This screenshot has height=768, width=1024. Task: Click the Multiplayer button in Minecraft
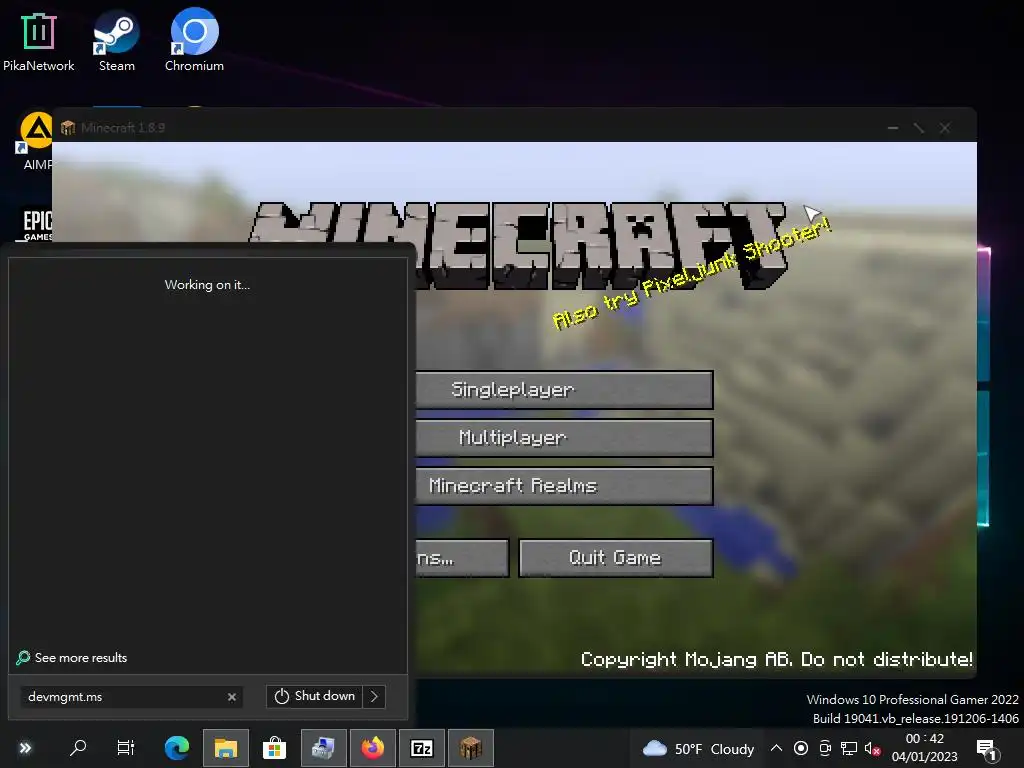[x=564, y=438]
